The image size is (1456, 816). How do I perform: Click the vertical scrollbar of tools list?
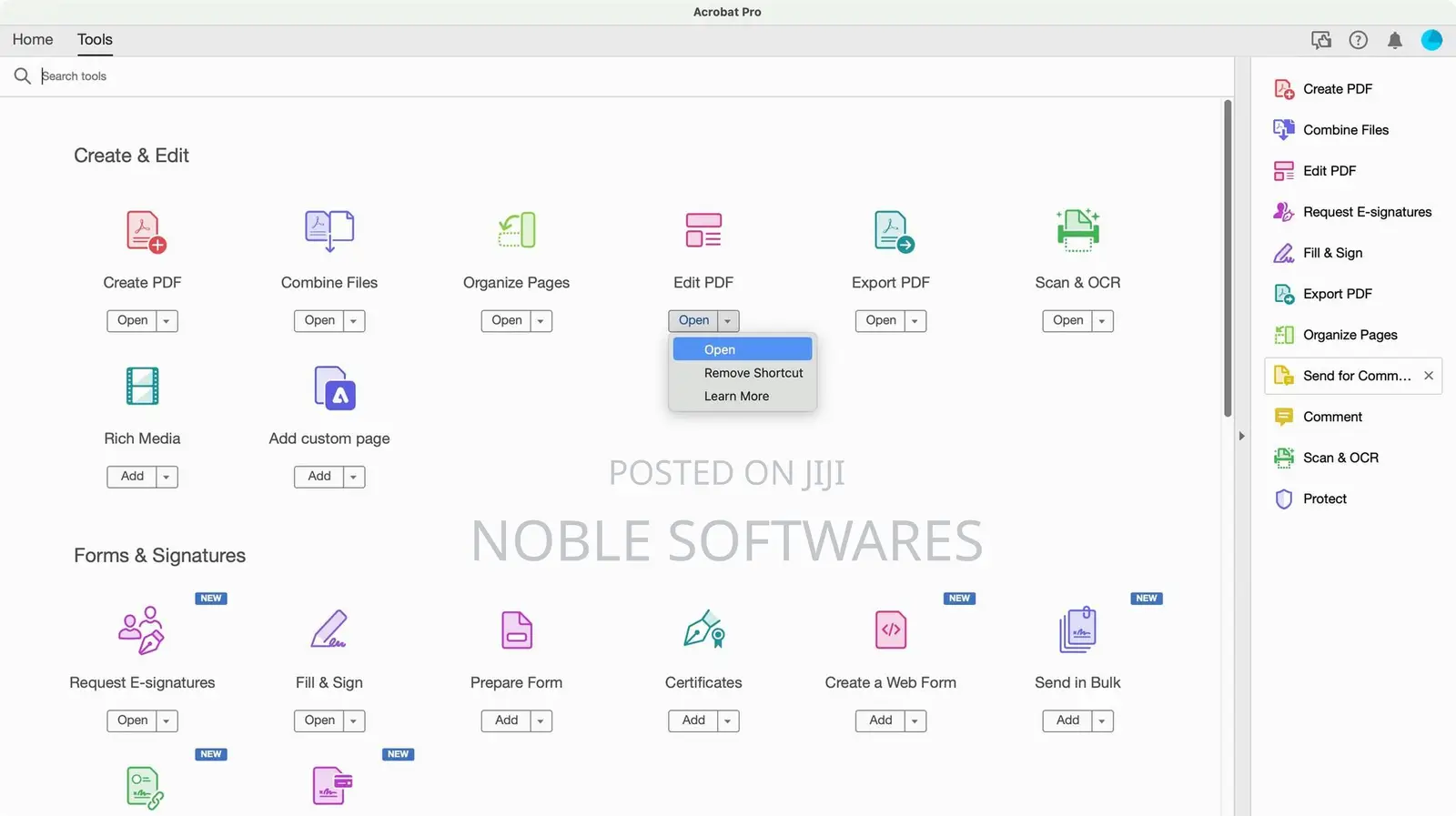(1228, 258)
